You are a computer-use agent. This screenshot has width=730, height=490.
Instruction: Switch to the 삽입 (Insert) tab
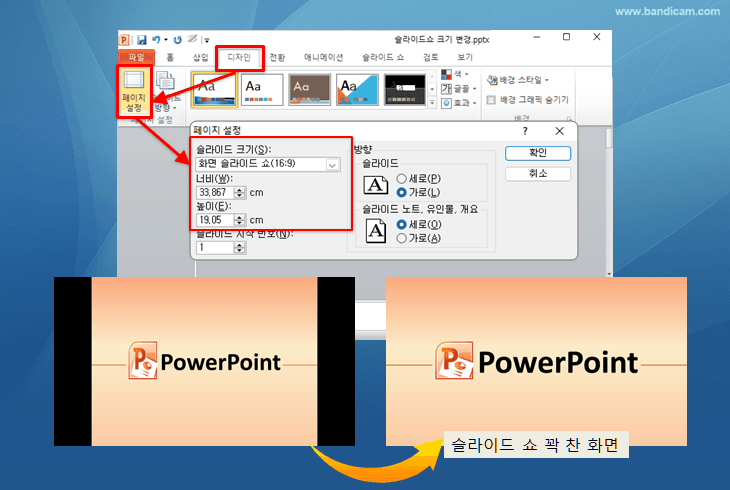pyautogui.click(x=201, y=57)
